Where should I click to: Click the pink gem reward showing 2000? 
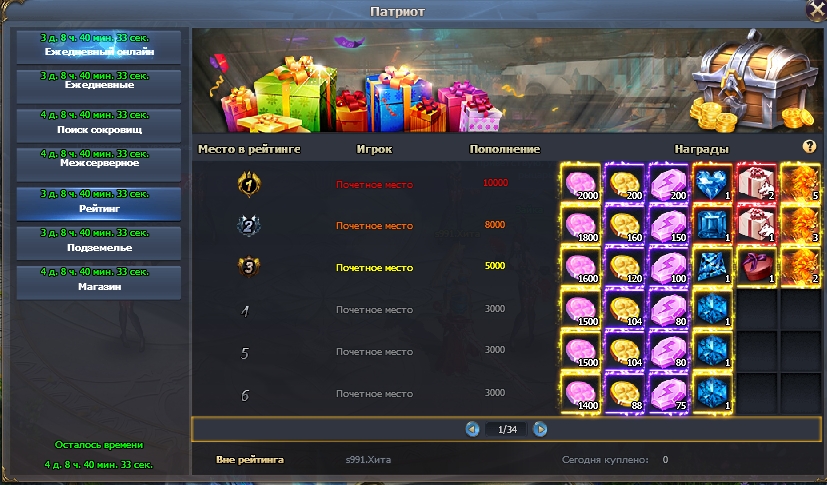(581, 183)
